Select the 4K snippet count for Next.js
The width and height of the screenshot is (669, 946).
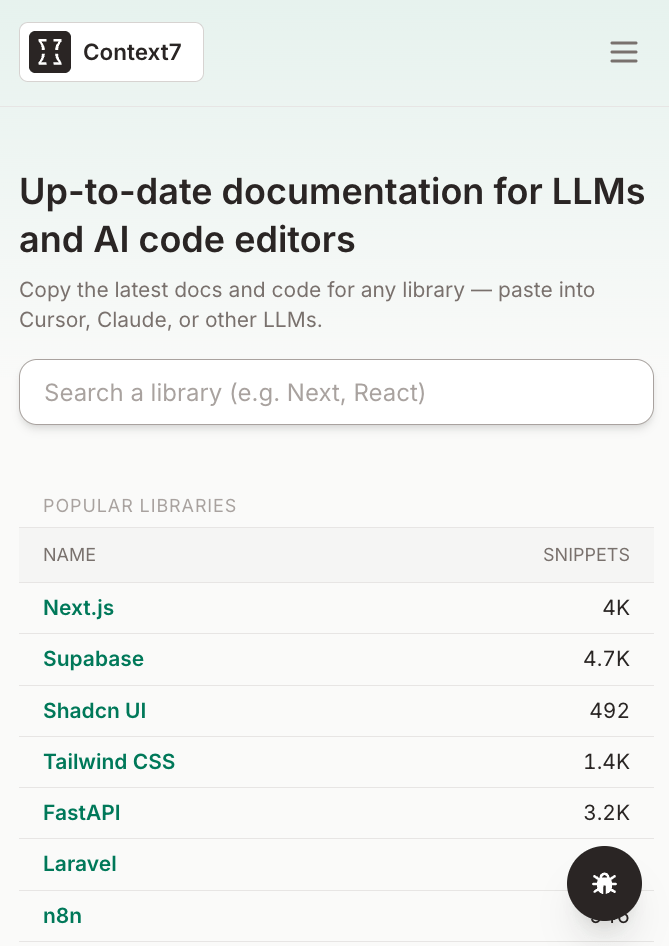[616, 608]
